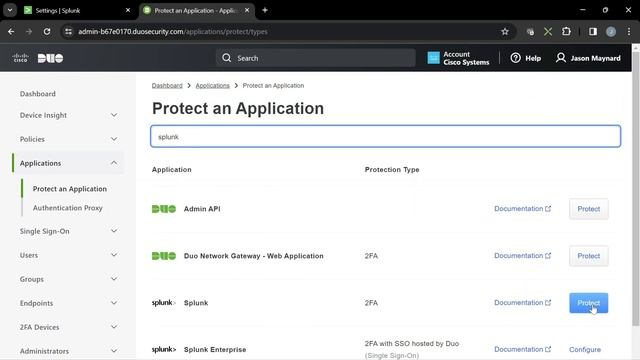The height and width of the screenshot is (360, 640).
Task: Open the browser extensions puzzle icon
Action: [566, 31]
